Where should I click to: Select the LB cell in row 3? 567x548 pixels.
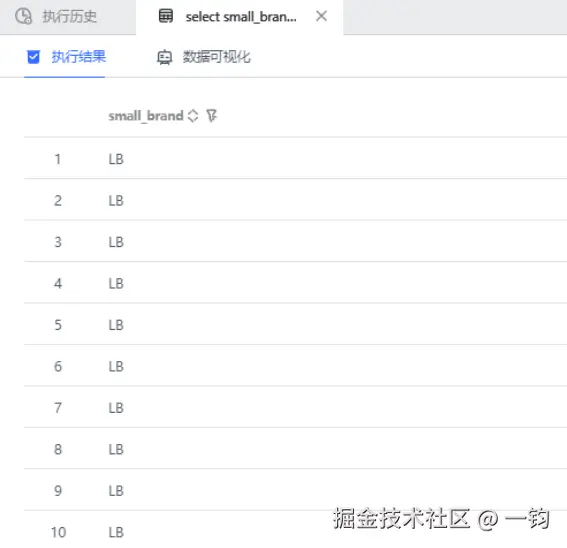pyautogui.click(x=116, y=242)
